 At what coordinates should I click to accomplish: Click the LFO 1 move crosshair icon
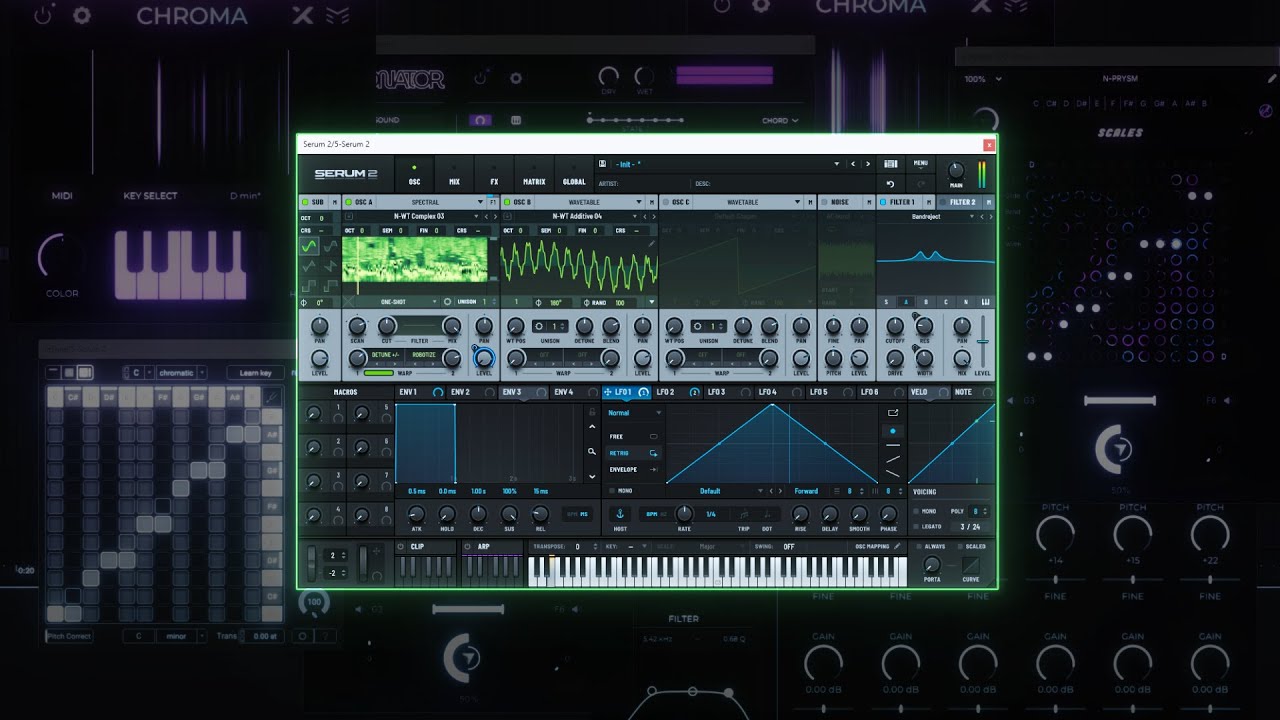607,392
